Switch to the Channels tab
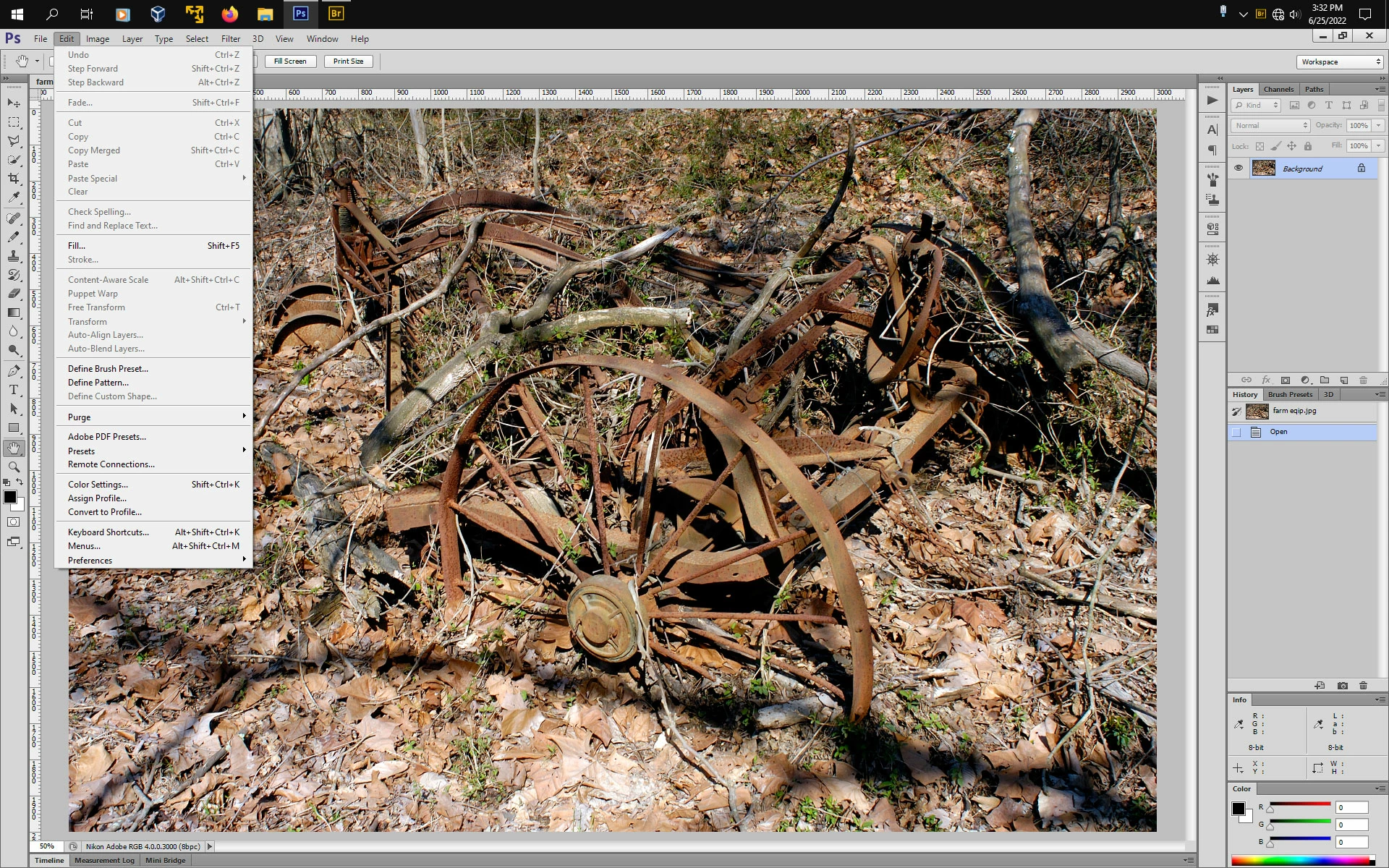This screenshot has width=1389, height=868. [x=1278, y=89]
